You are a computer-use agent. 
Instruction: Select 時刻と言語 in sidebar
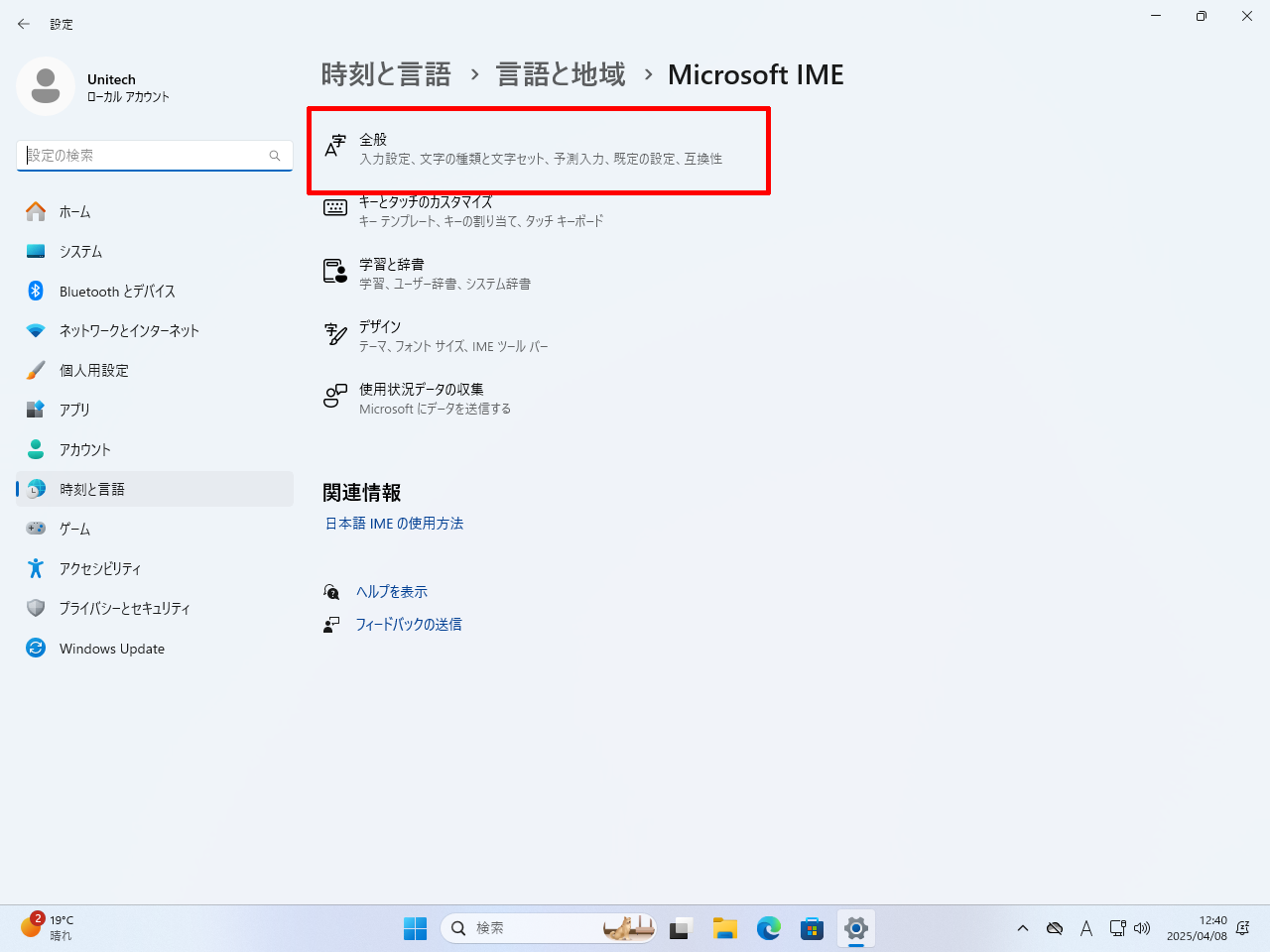(155, 489)
